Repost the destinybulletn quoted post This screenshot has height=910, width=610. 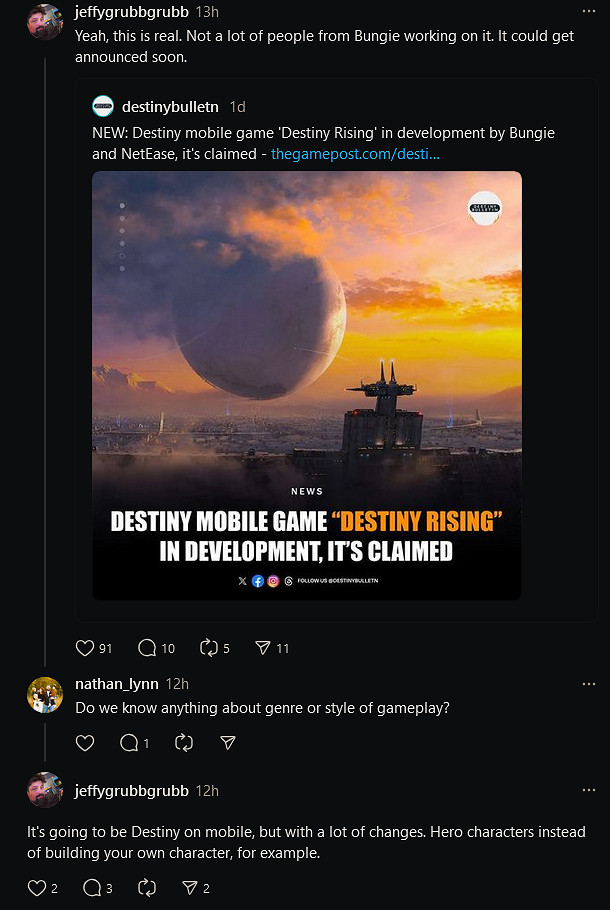point(212,648)
